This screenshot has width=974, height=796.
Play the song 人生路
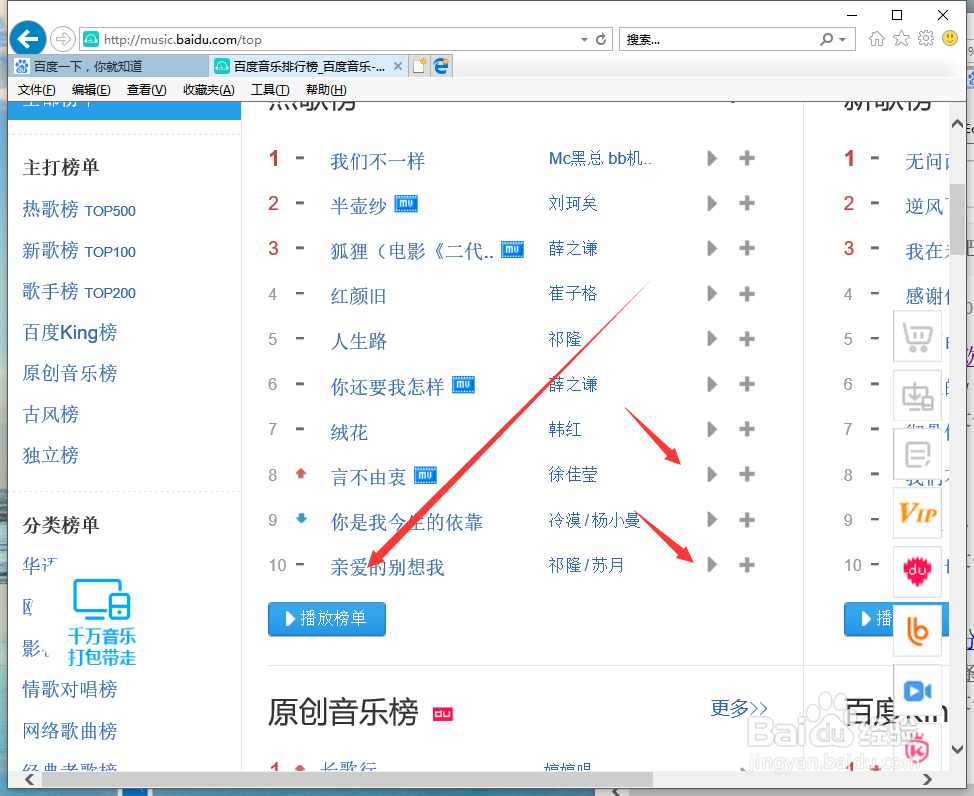coord(712,339)
